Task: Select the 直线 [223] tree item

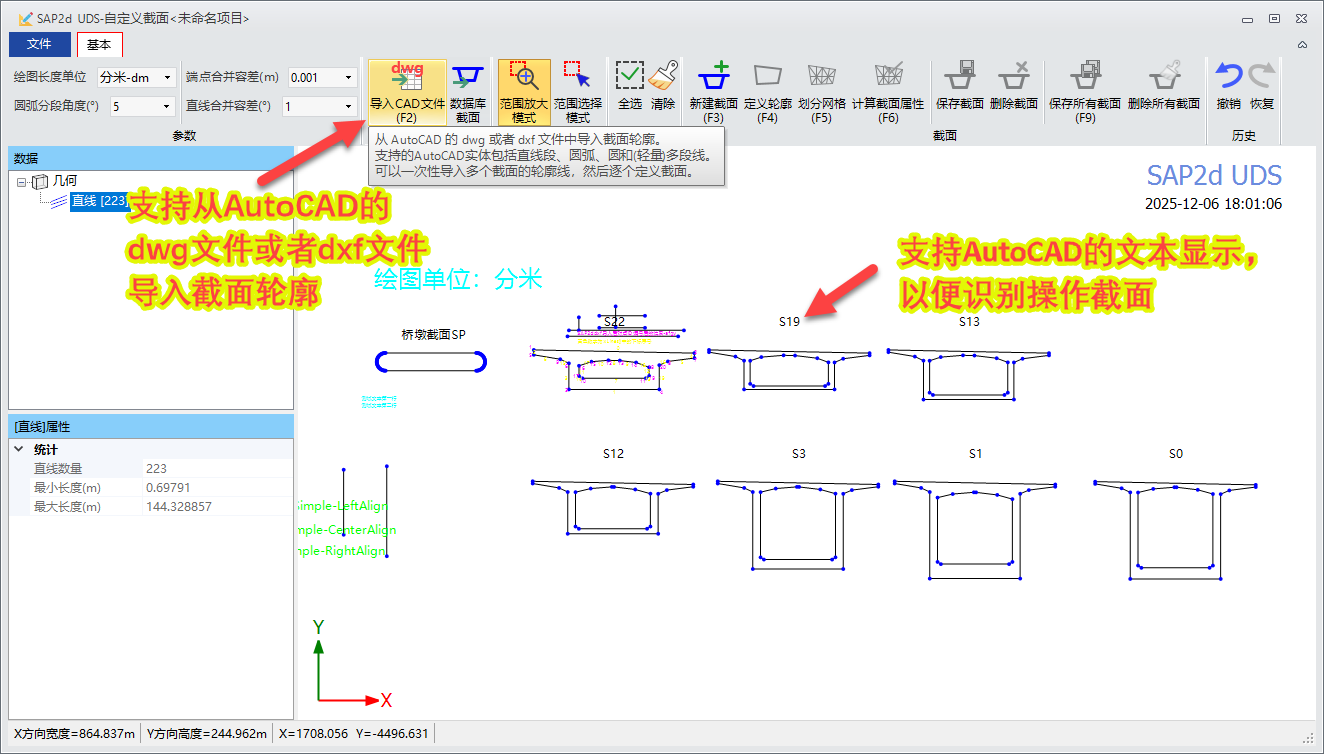Action: [99, 201]
